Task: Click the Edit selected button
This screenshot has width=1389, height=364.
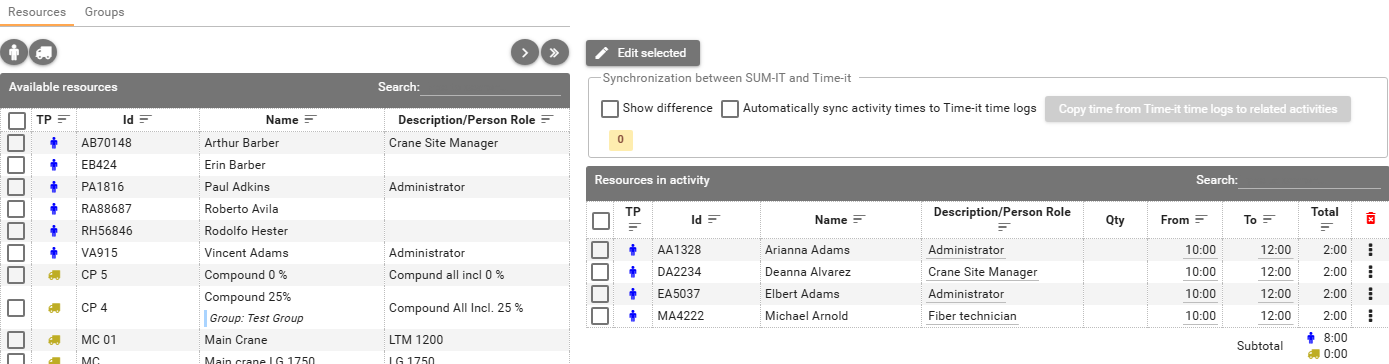Action: point(643,53)
